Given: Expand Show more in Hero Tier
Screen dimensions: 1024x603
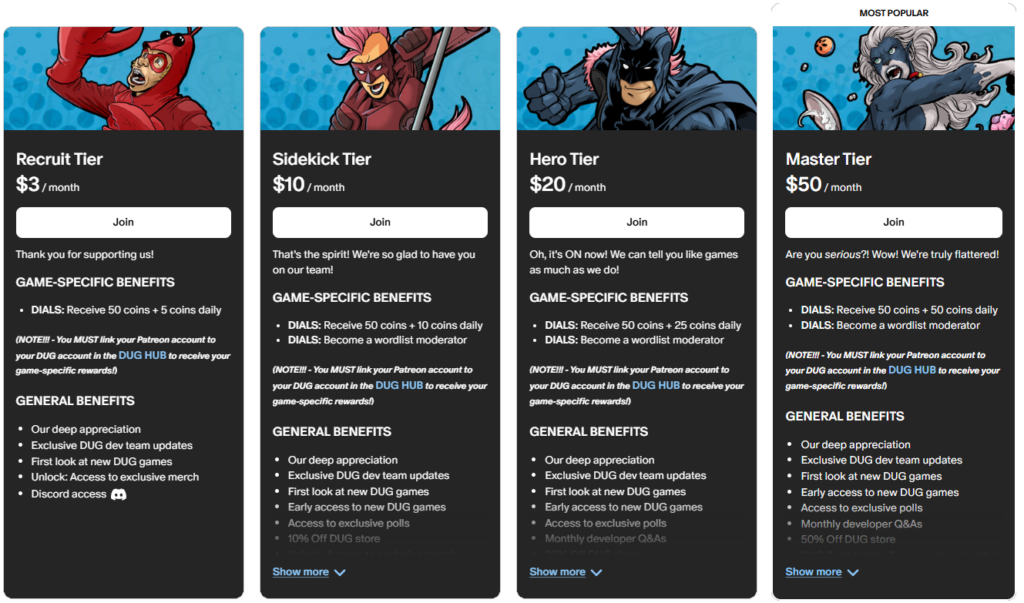Looking at the screenshot, I should tap(557, 572).
